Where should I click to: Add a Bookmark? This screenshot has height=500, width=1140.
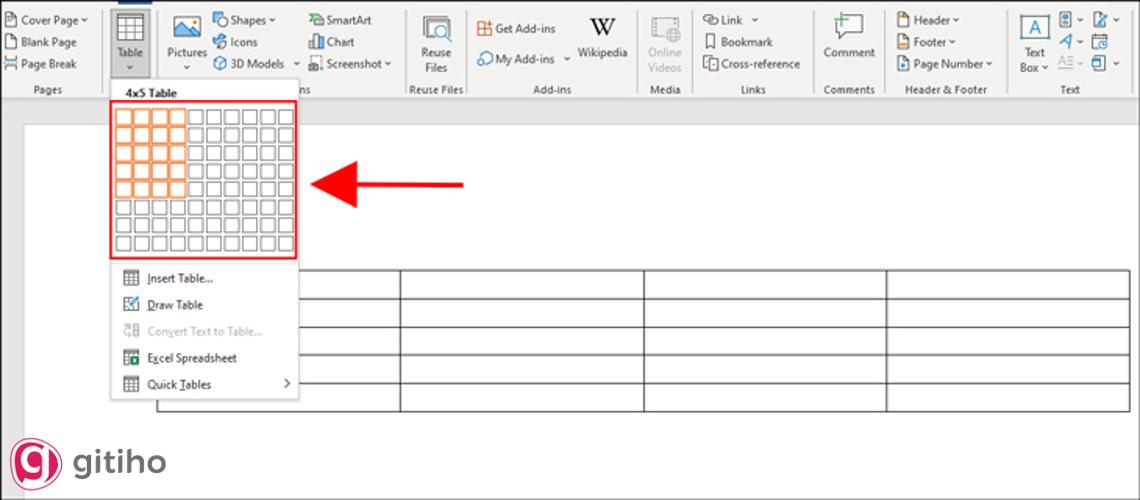pos(738,42)
